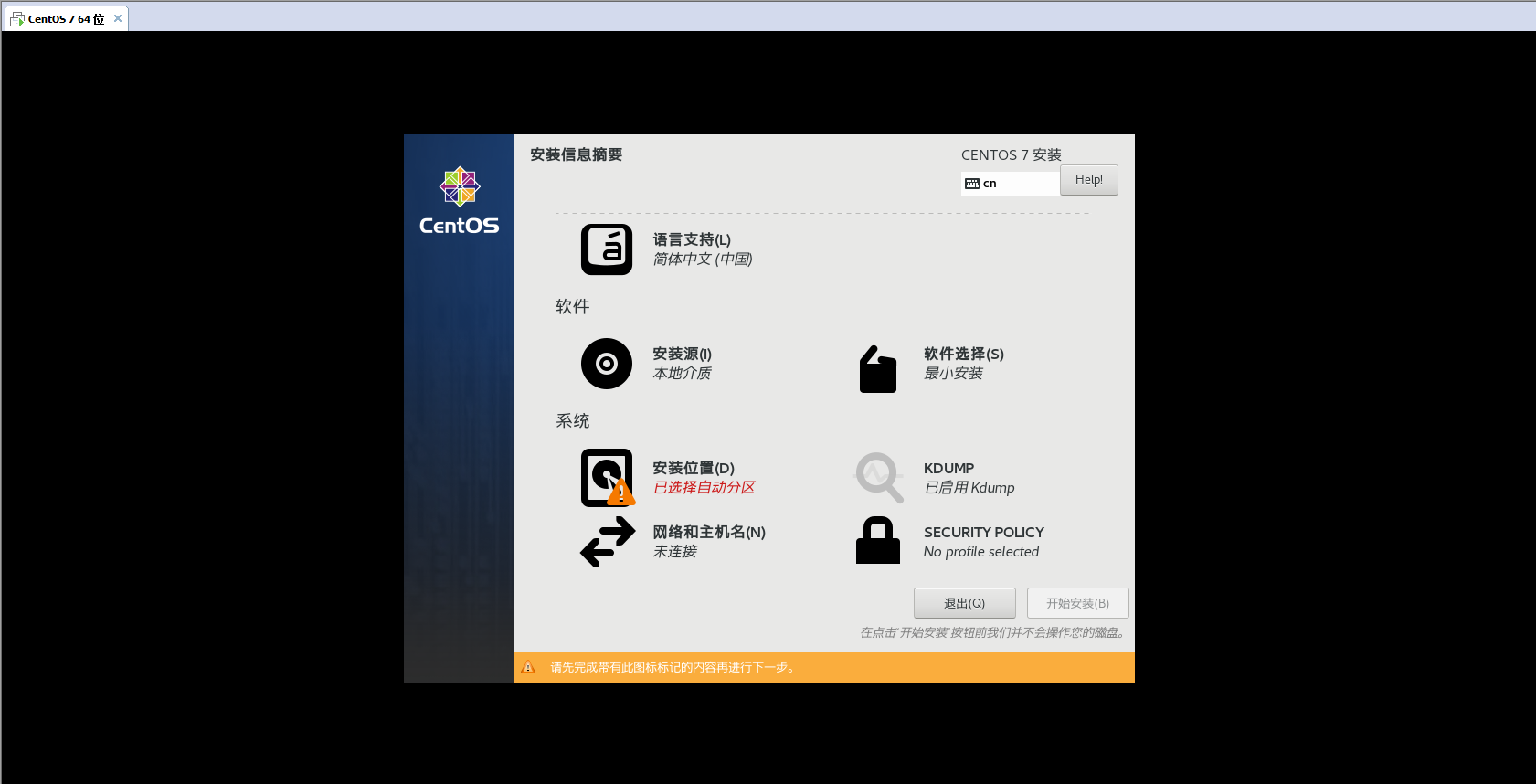Click text 已启用 Kdump
The height and width of the screenshot is (784, 1536).
point(969,487)
